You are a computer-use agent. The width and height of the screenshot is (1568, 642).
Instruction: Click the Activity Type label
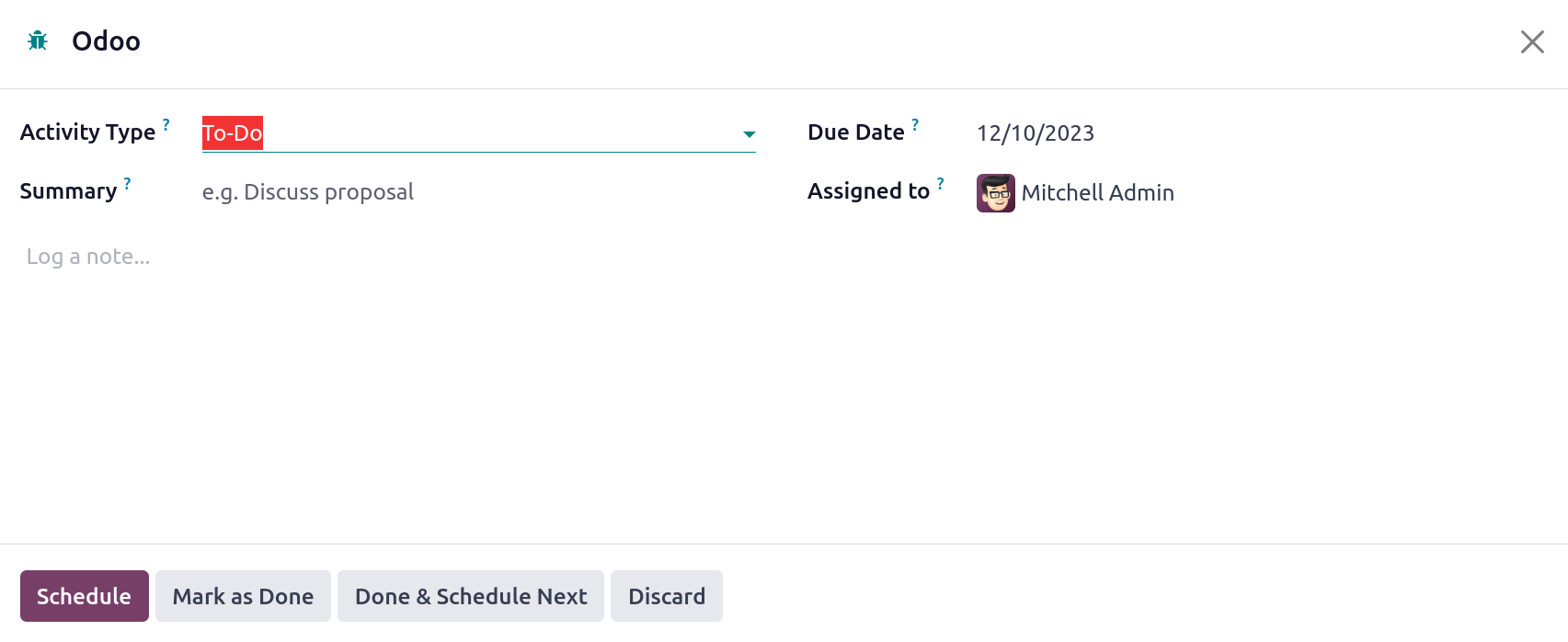pos(88,132)
